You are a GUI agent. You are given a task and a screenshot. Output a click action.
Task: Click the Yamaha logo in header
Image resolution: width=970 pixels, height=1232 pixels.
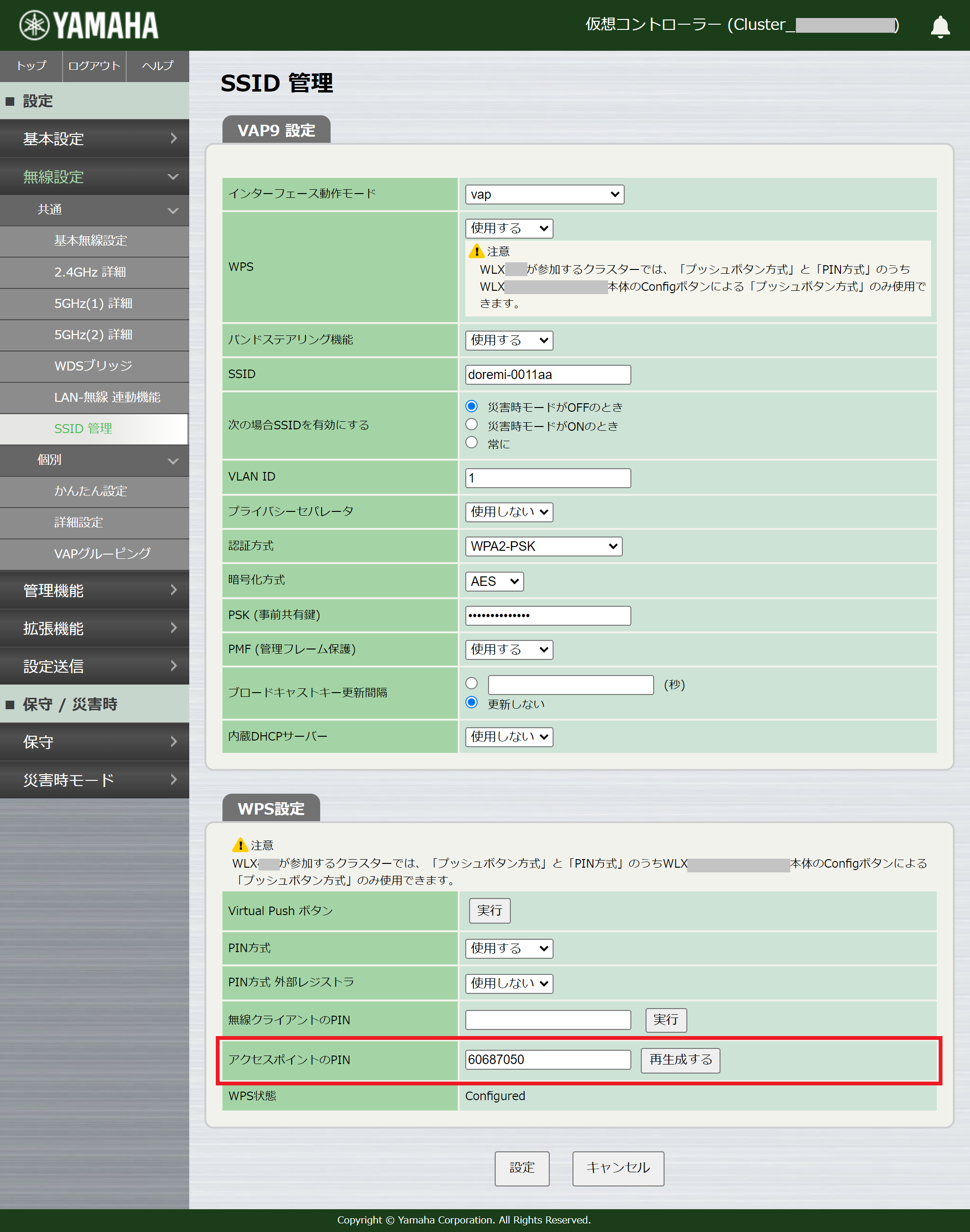click(89, 26)
